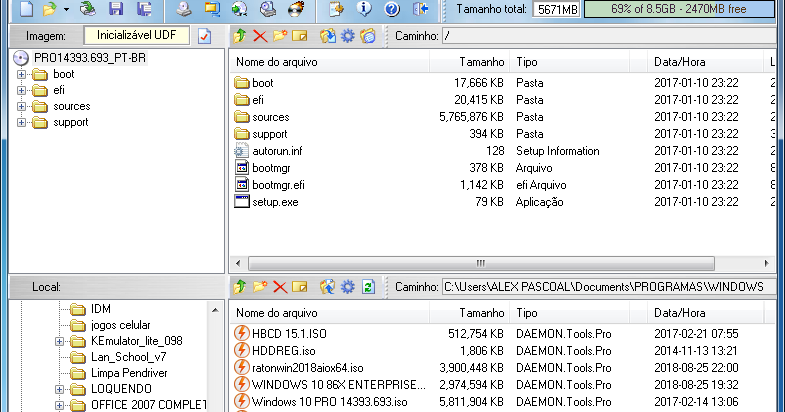Click the Burn disc flame icon
785x412 pixels.
point(296,9)
